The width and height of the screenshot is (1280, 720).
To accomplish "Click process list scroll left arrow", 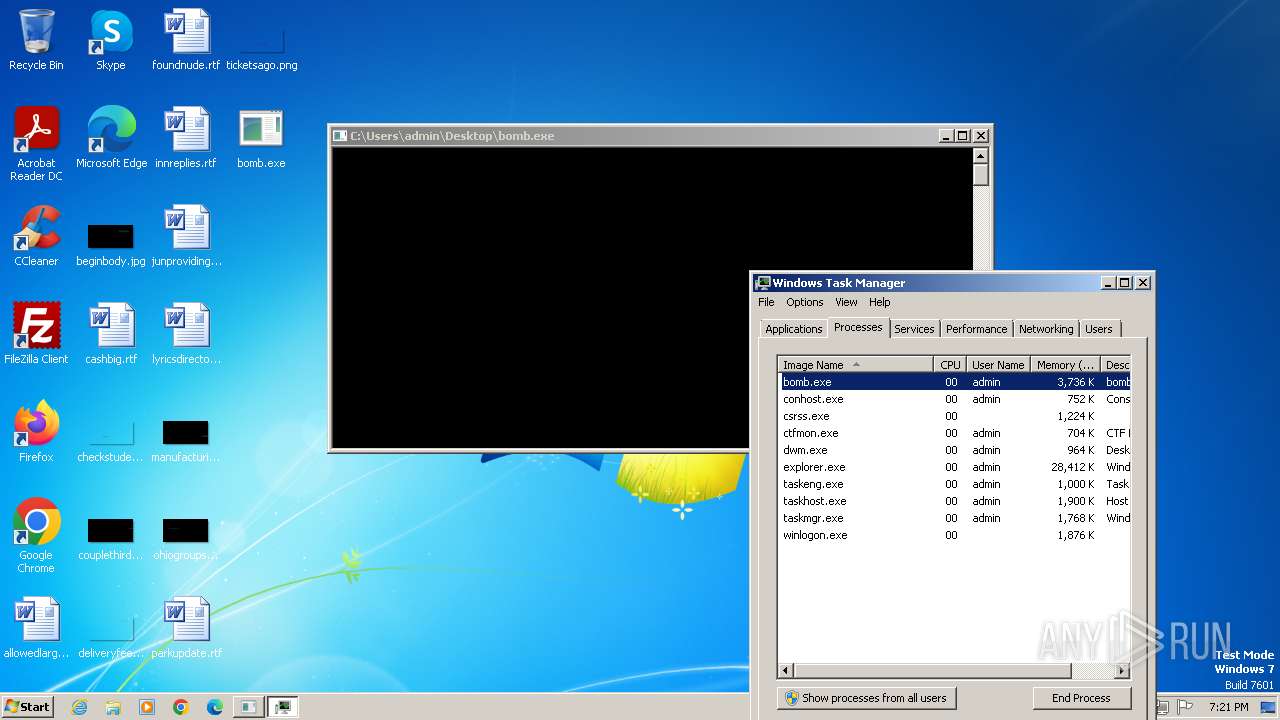I will [786, 671].
